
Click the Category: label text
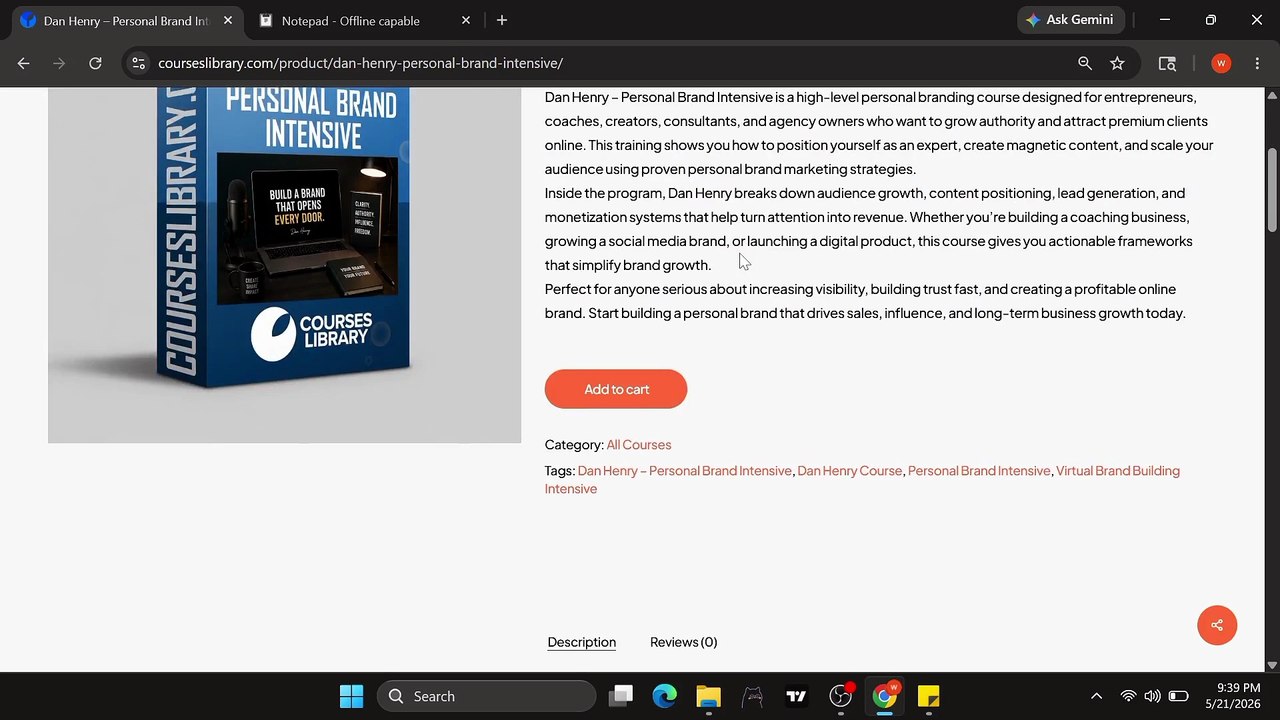click(x=574, y=445)
